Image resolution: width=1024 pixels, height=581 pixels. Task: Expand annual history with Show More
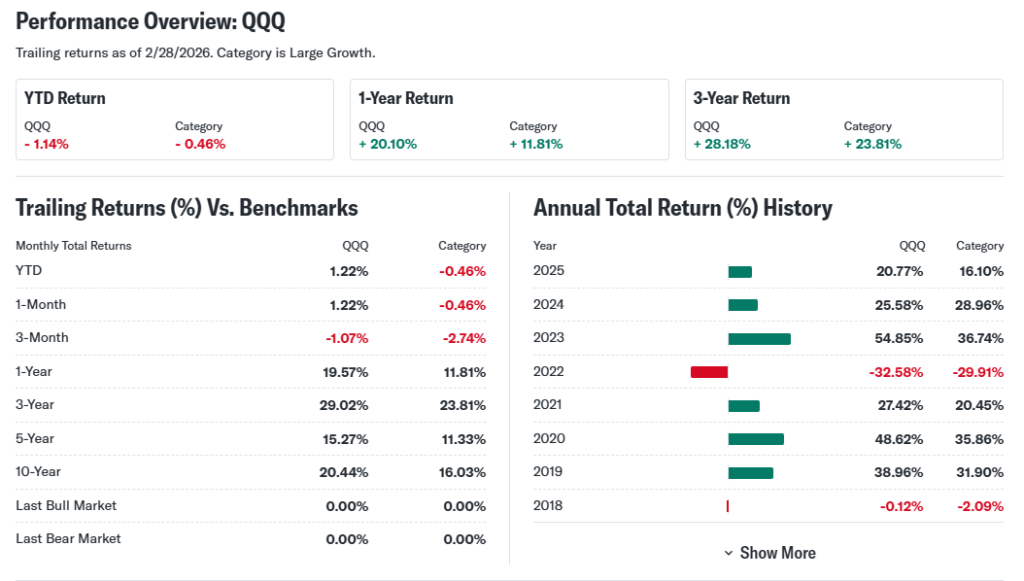click(777, 553)
